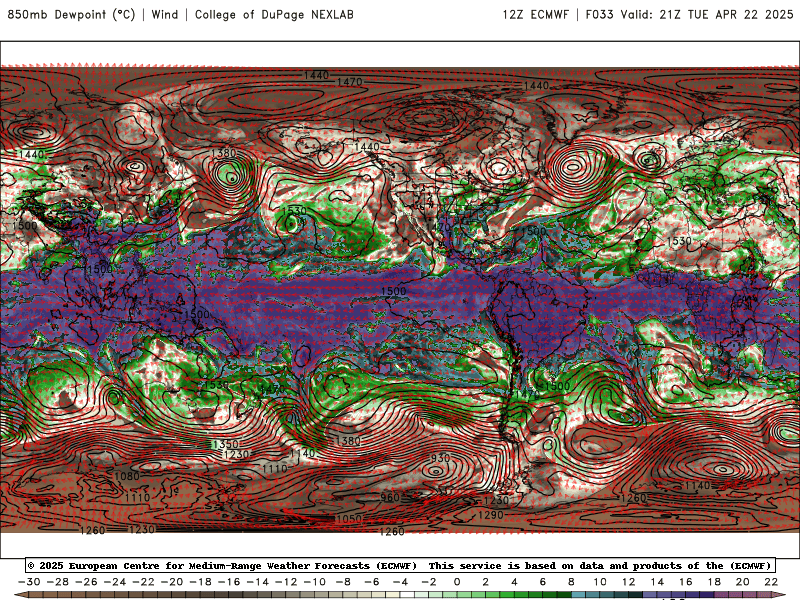Click the 'F033 Valid: 21Z TUE APR 22 2025' text

689,14
